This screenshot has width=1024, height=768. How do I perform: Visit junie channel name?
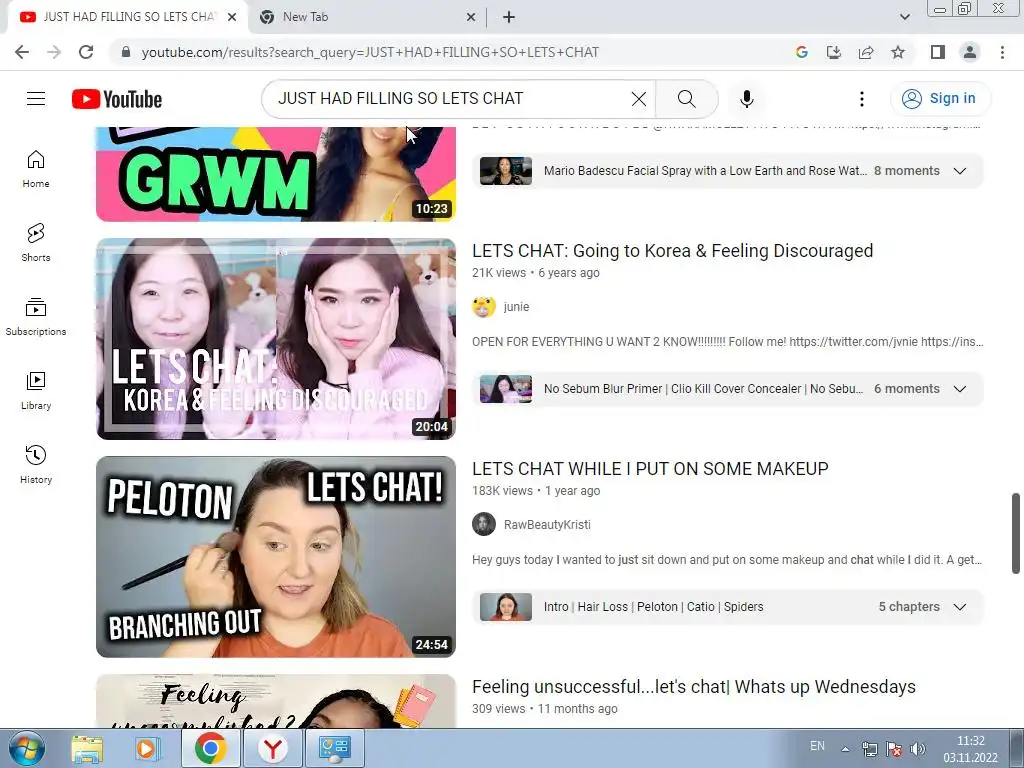(517, 307)
